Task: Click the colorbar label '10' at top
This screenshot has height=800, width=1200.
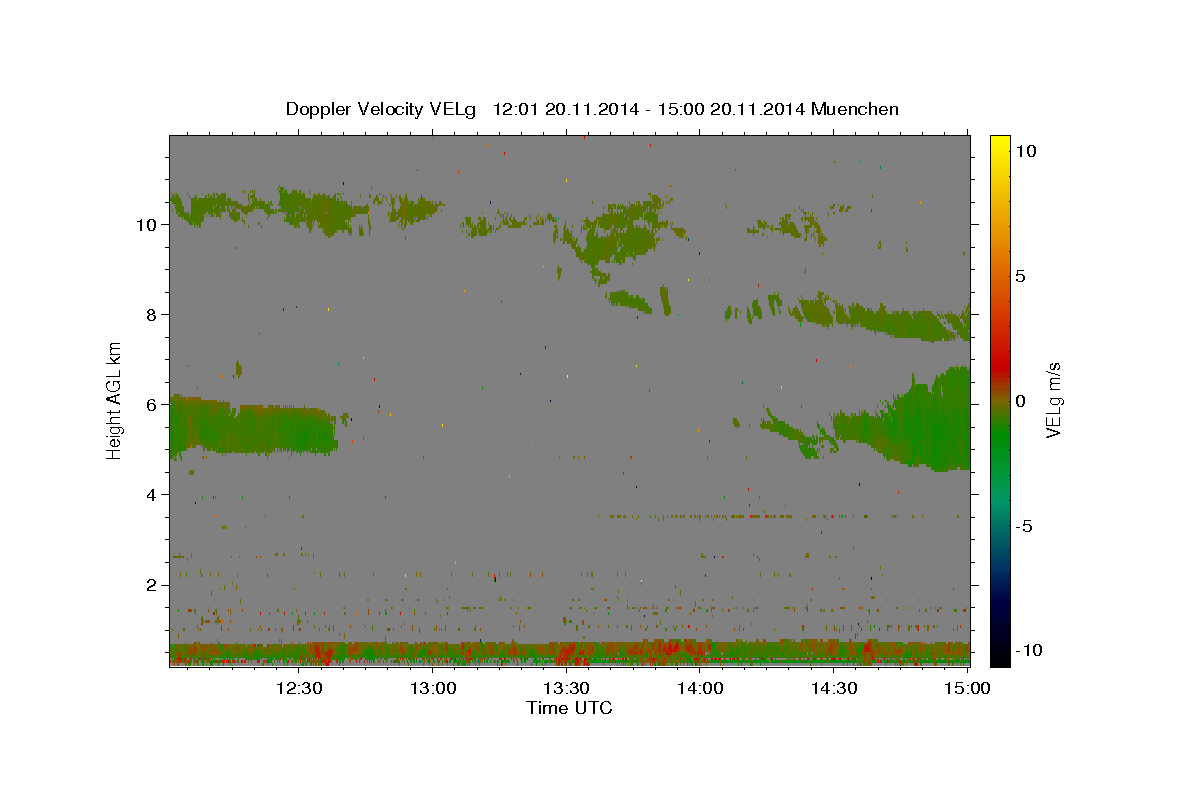Action: (x=1025, y=150)
